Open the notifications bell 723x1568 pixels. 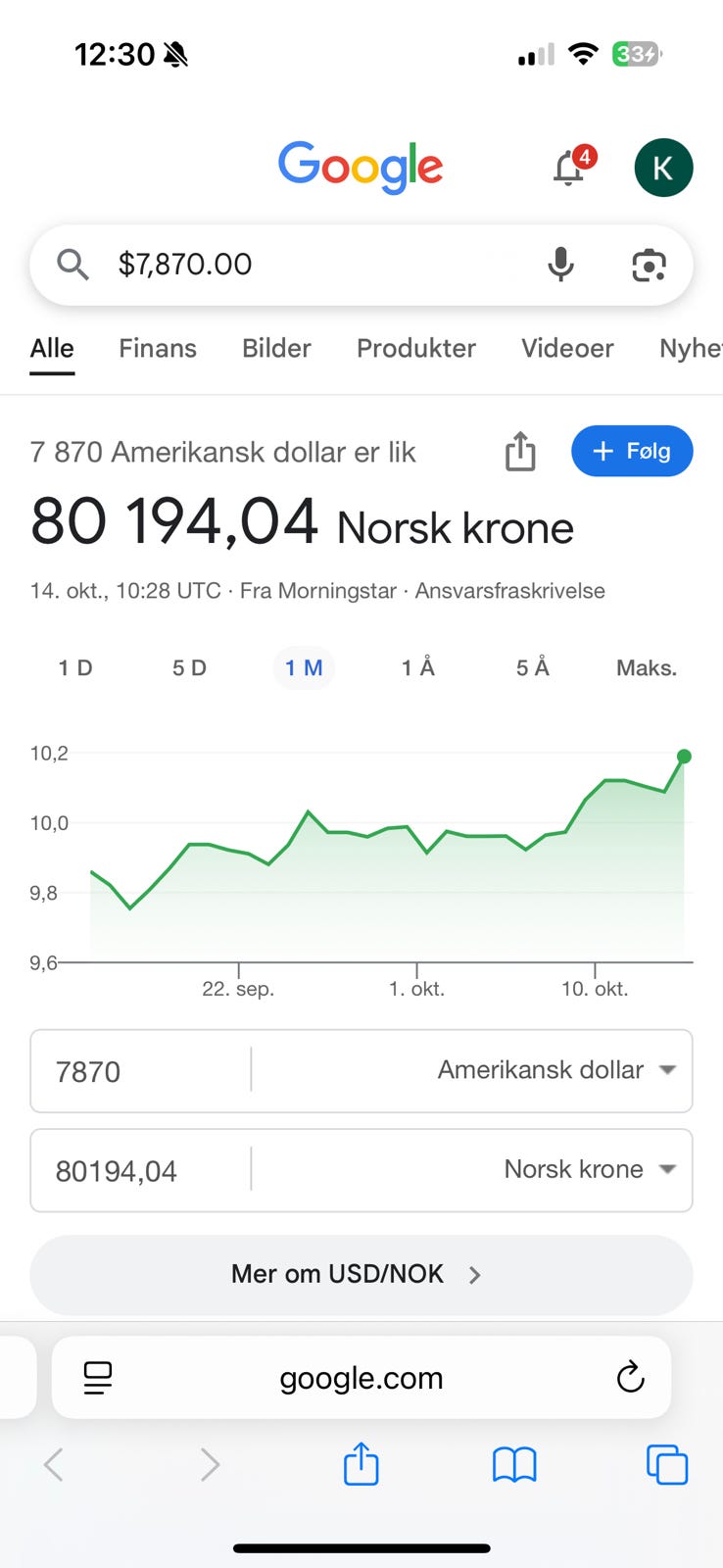(x=569, y=168)
